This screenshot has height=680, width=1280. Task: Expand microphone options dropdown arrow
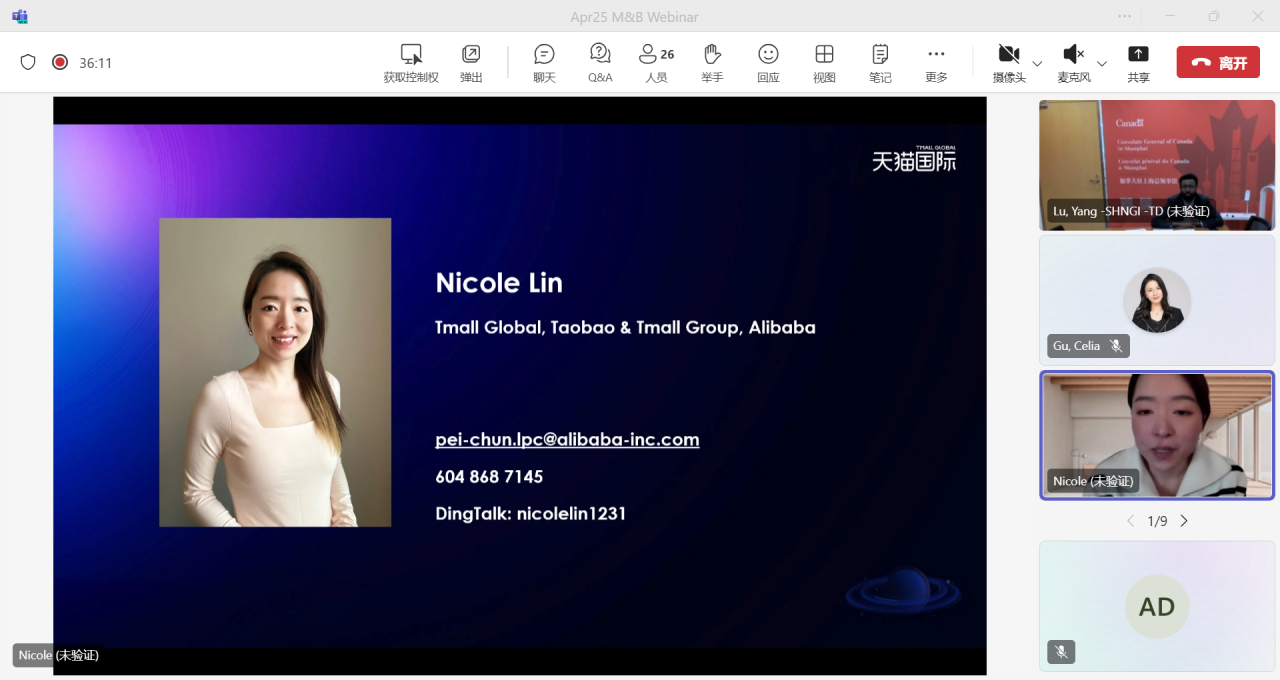1102,63
